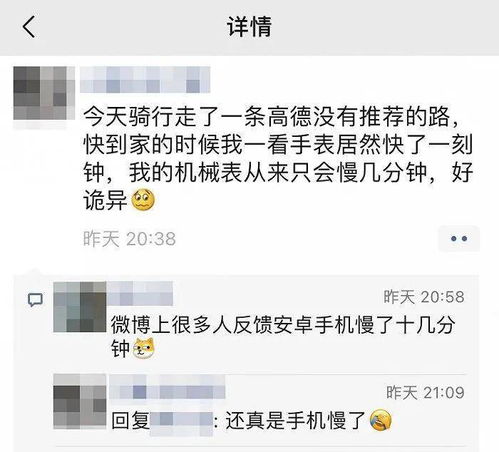Open first commenter's blurred avatar
The image size is (499, 452).
tap(80, 307)
